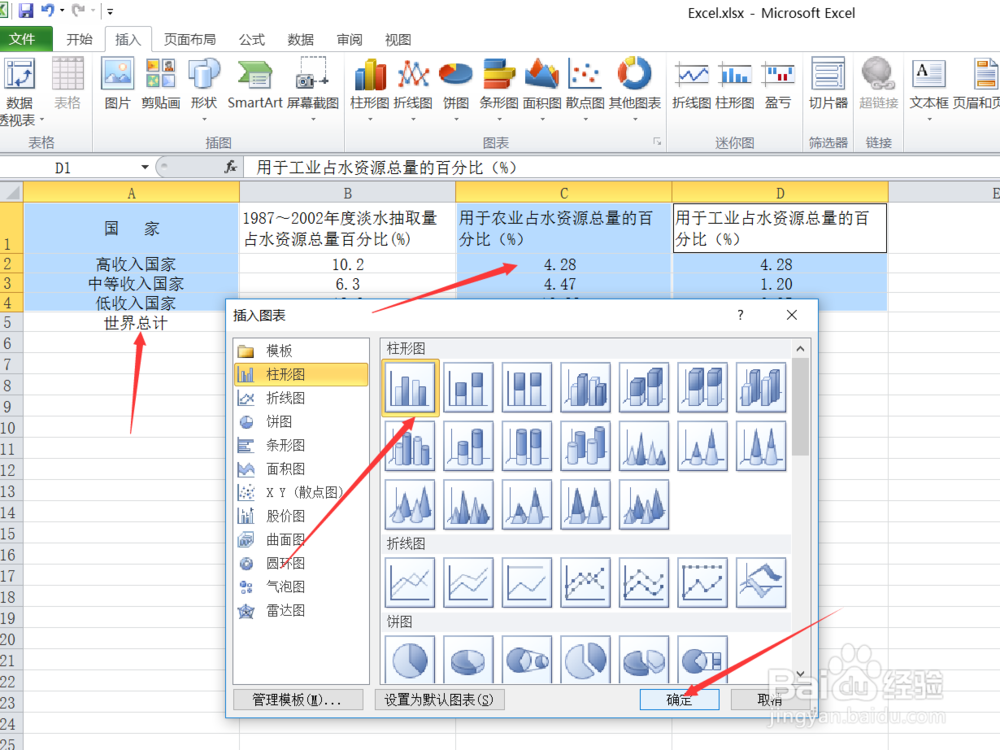Select stacked column chart thumbnail
The width and height of the screenshot is (1000, 750).
point(468,387)
